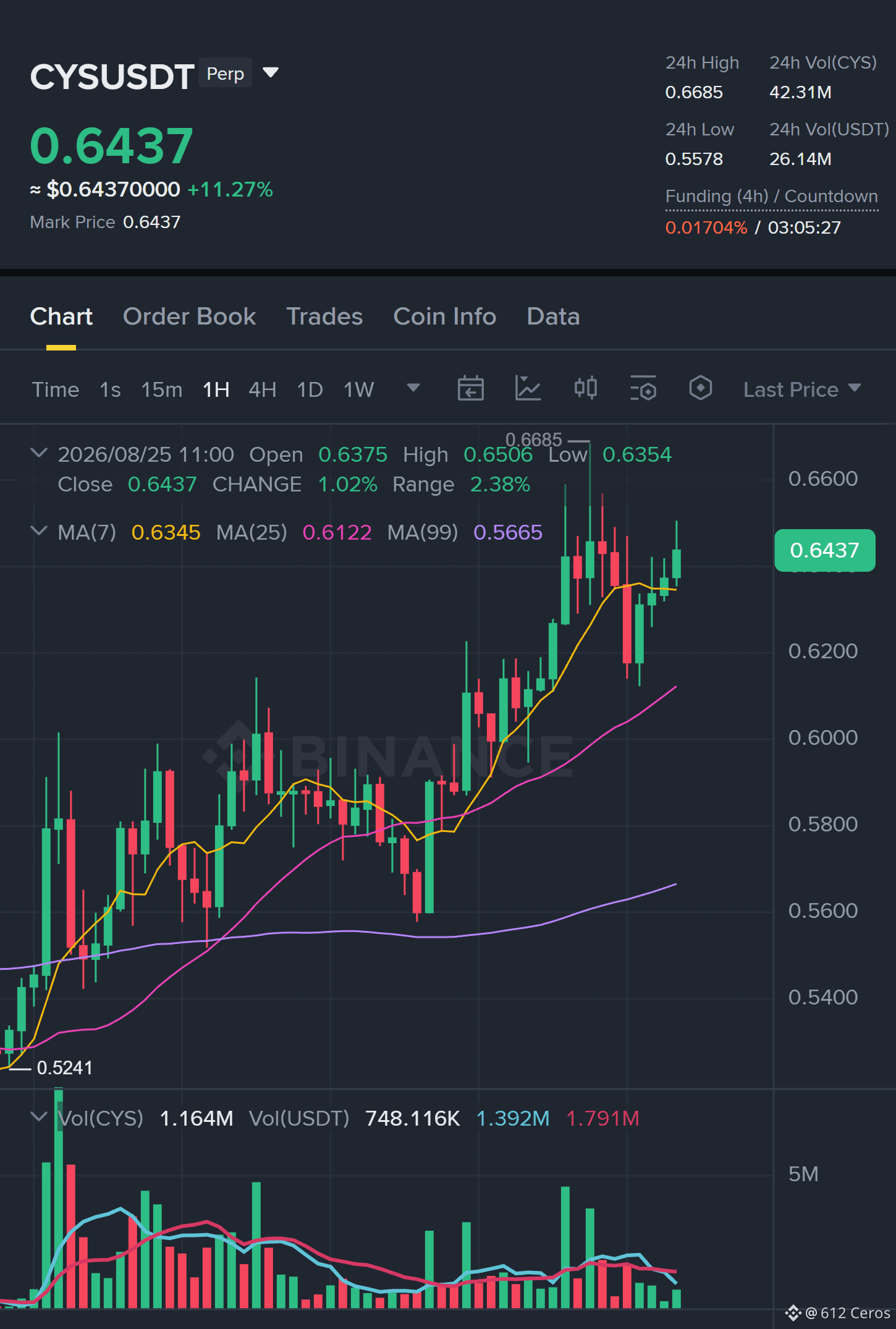Click the candle date 2026/08/25 11:00
The image size is (896, 1329).
pos(146,454)
